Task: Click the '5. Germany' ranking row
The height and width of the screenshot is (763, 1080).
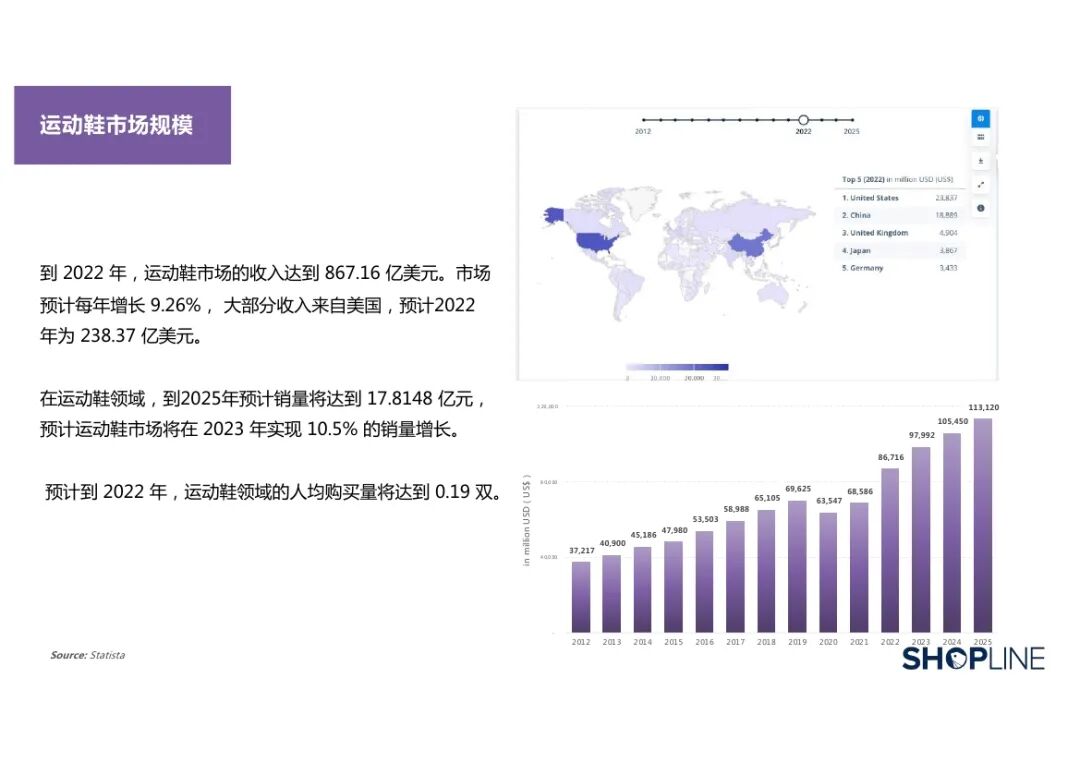Action: pyautogui.click(x=899, y=268)
